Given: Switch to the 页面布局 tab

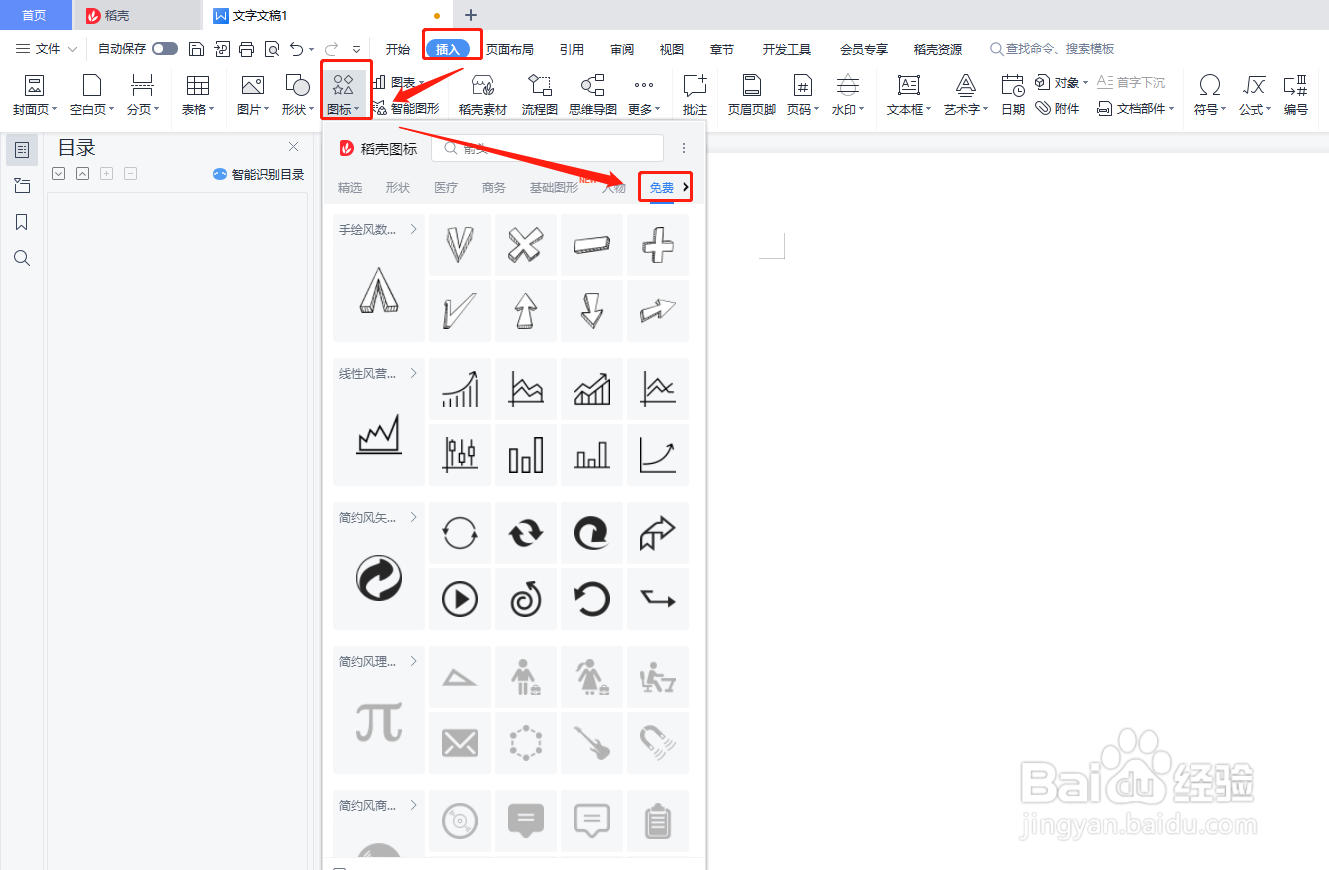Looking at the screenshot, I should (x=510, y=49).
